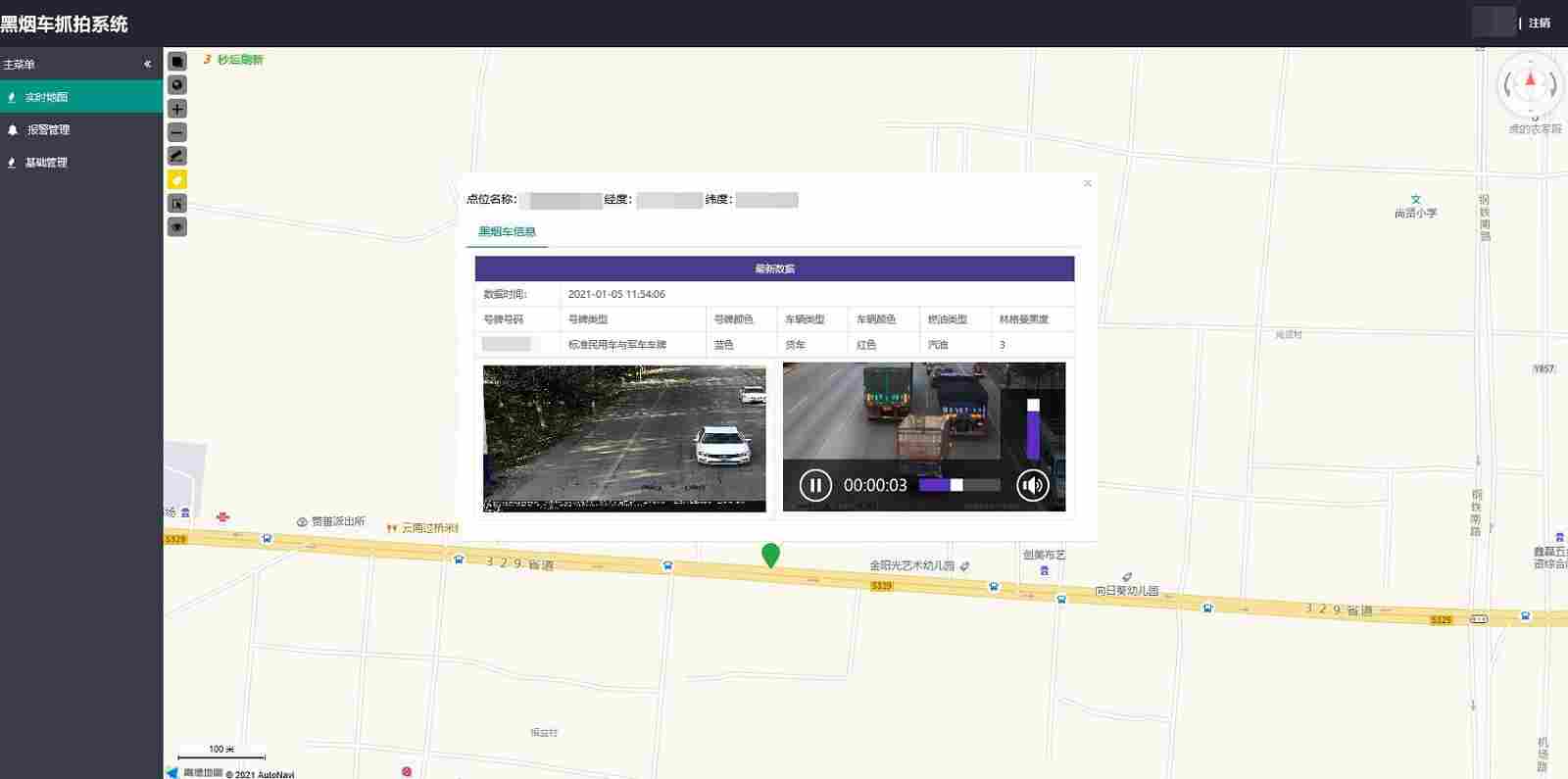Choose the cursor selection tool
This screenshot has height=779, width=1568.
177,204
